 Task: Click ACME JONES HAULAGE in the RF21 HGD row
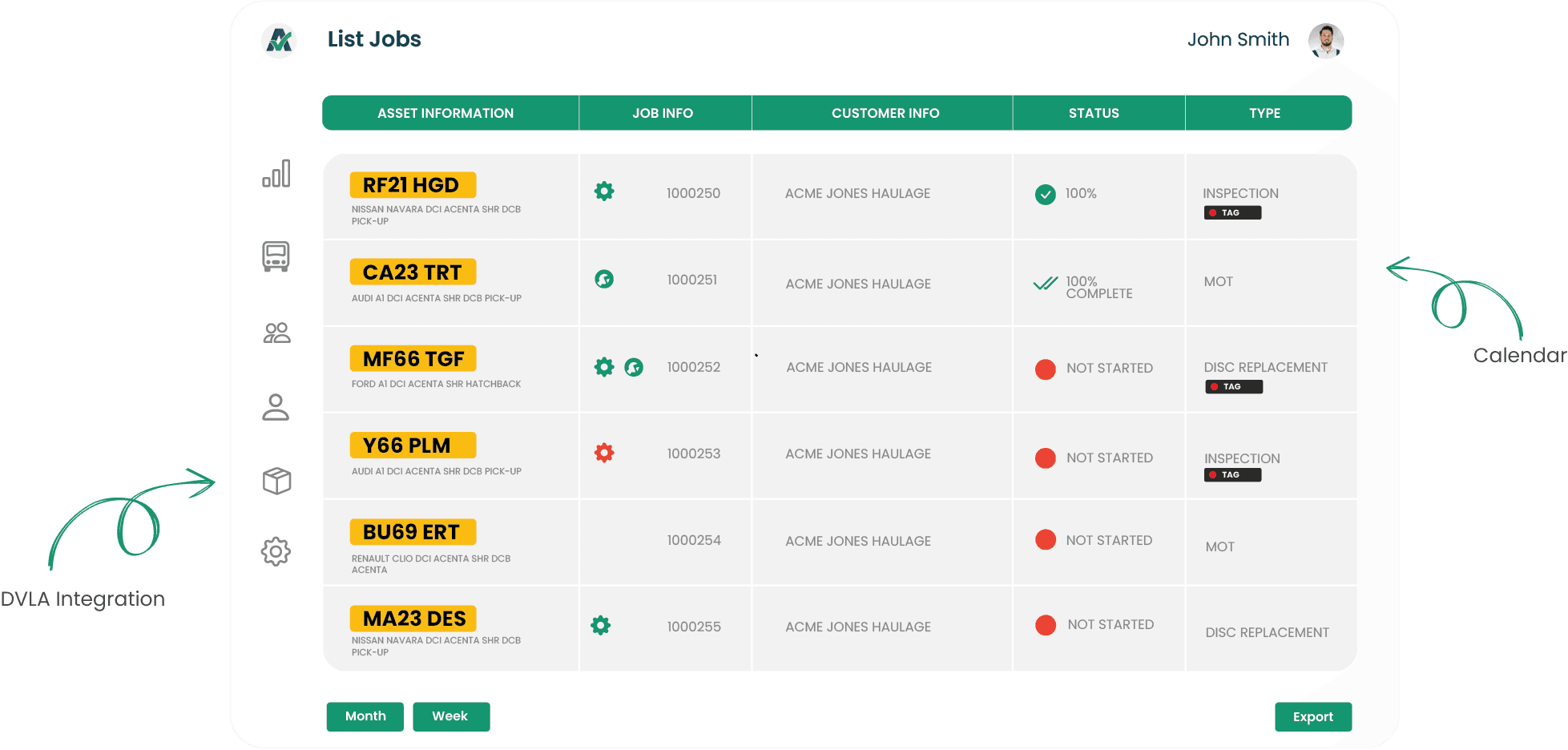pos(857,193)
